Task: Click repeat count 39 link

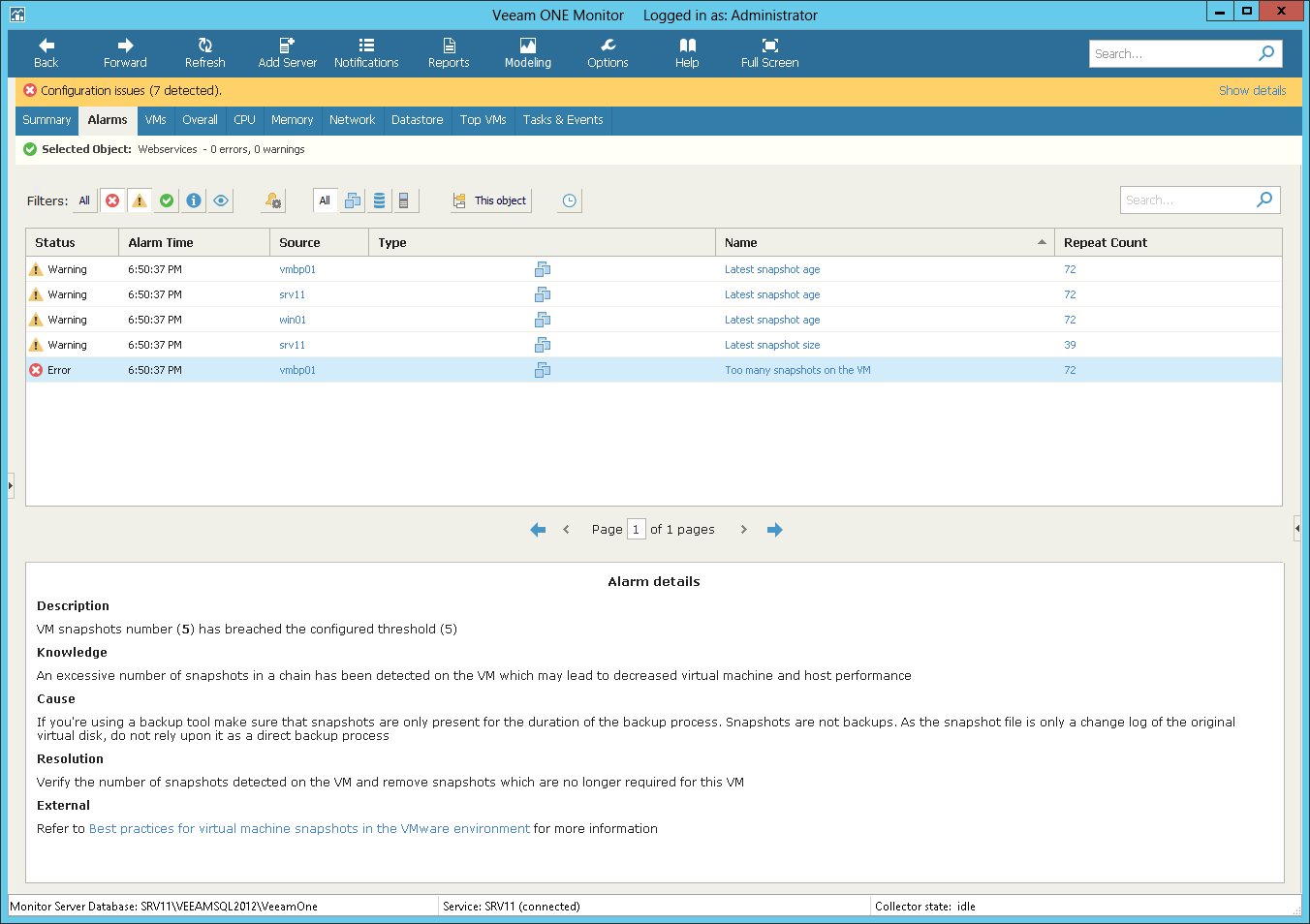Action: [1070, 345]
